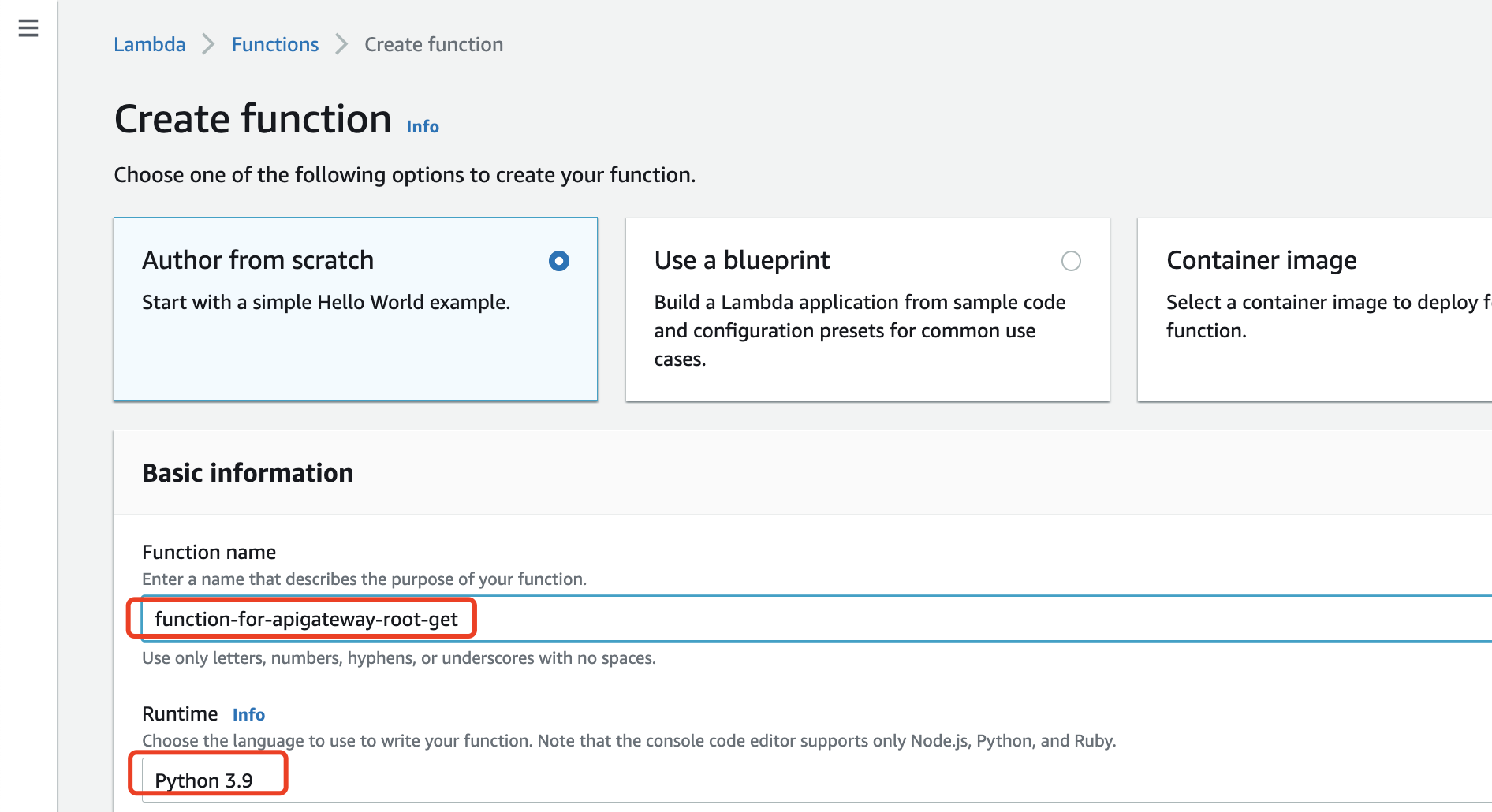Open the Runtime Python 3.9 dropdown
Screen dimensions: 1492x812
817,780
